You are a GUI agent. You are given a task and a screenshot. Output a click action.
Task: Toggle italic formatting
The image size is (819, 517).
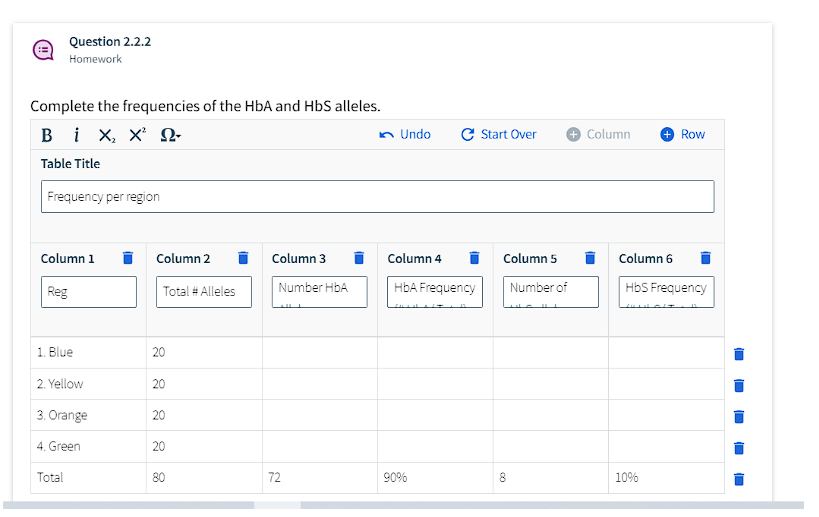click(76, 135)
